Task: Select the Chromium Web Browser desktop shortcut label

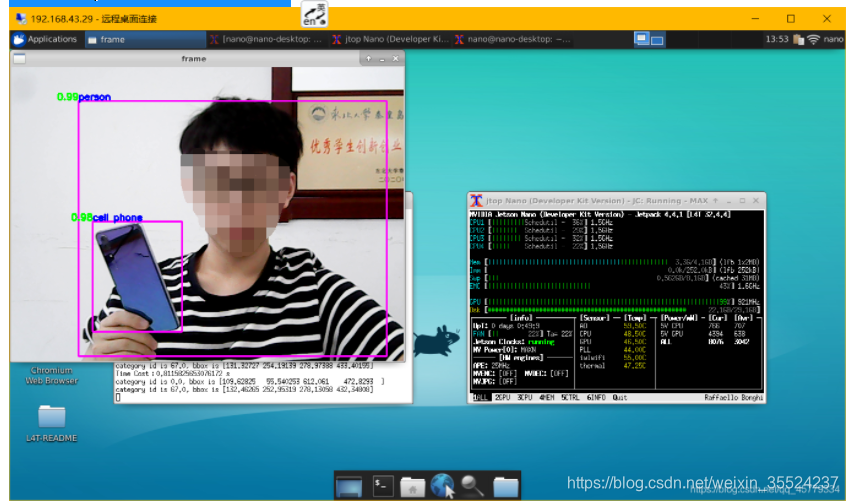Action: 51,375
